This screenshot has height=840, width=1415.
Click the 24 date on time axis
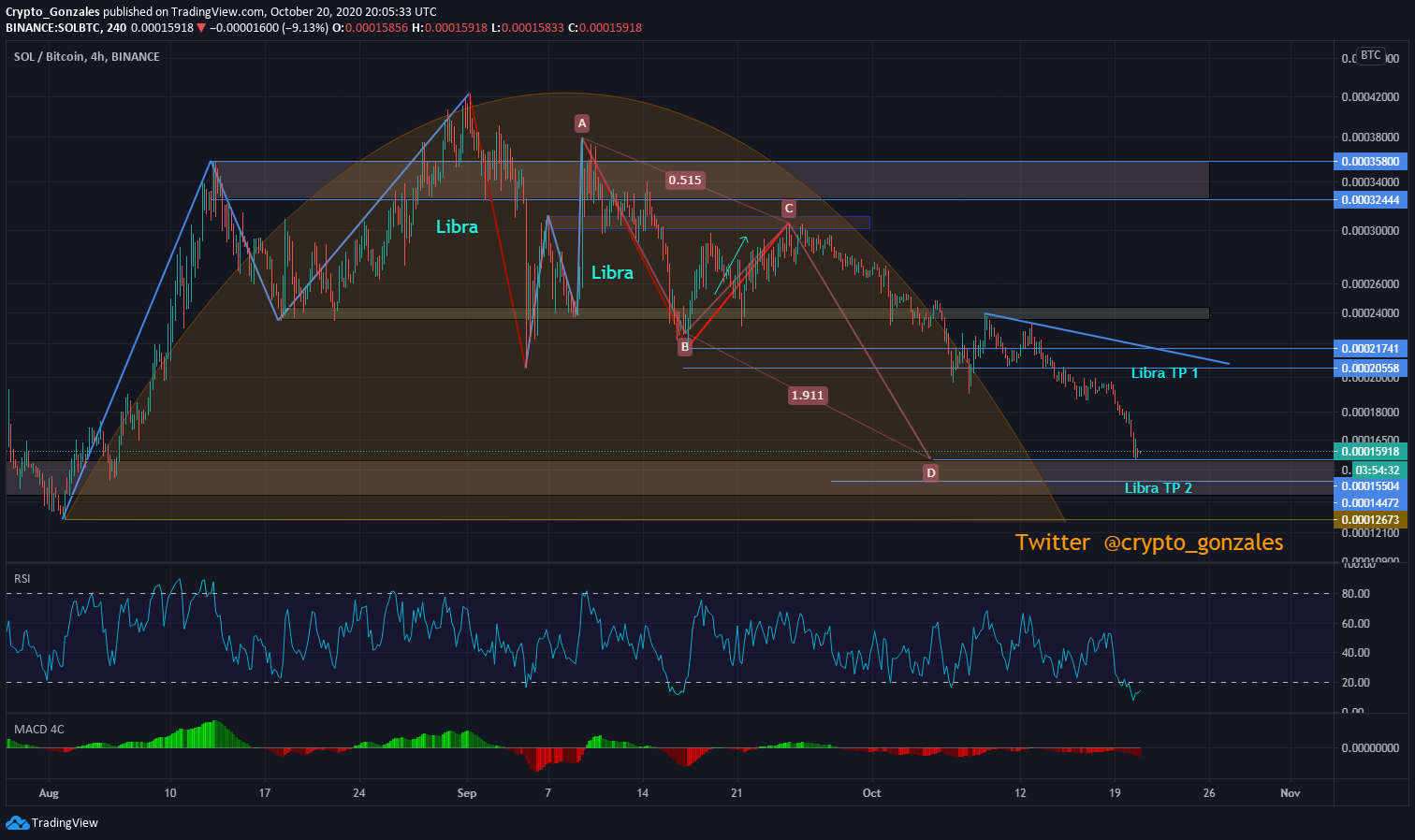tap(359, 793)
